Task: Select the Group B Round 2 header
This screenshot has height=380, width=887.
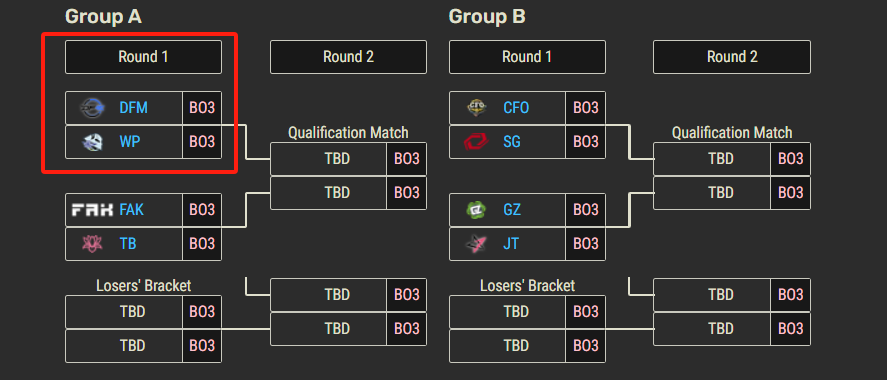Action: (732, 57)
